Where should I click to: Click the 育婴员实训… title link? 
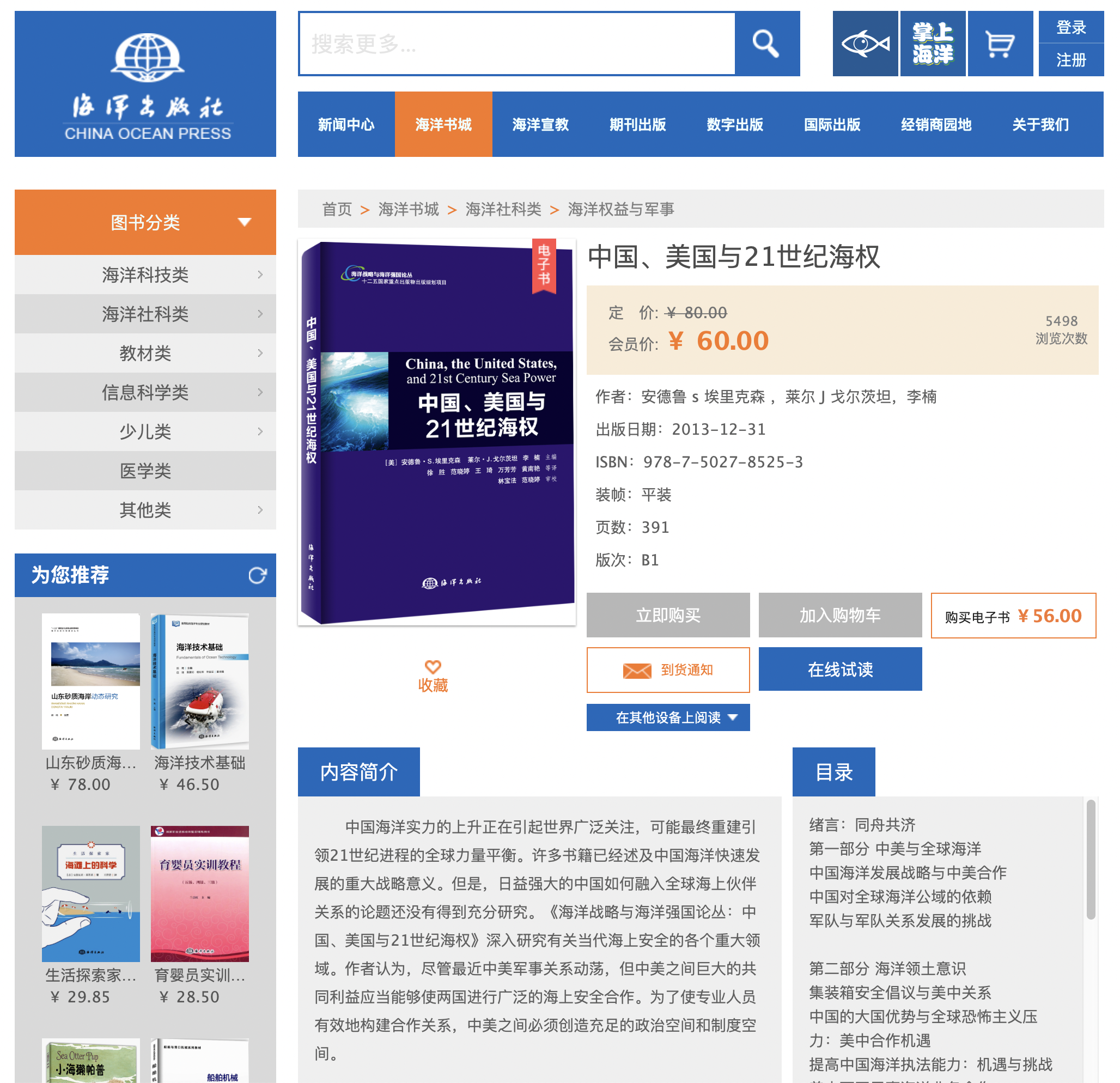point(199,975)
